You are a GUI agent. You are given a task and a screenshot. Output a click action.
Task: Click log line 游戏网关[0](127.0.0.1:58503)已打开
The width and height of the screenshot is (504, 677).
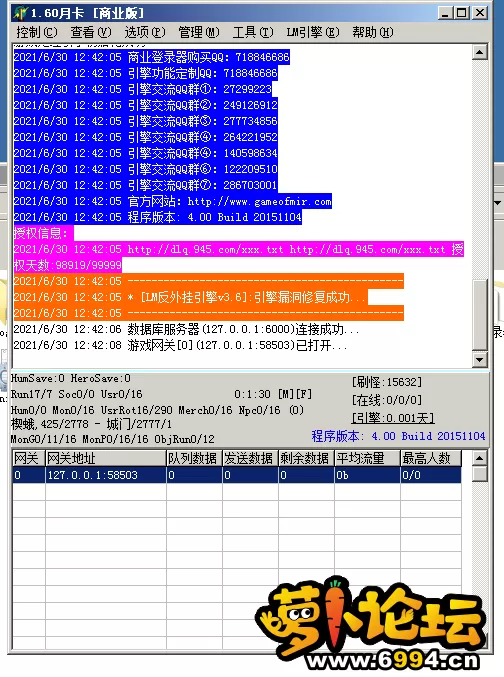pos(181,345)
